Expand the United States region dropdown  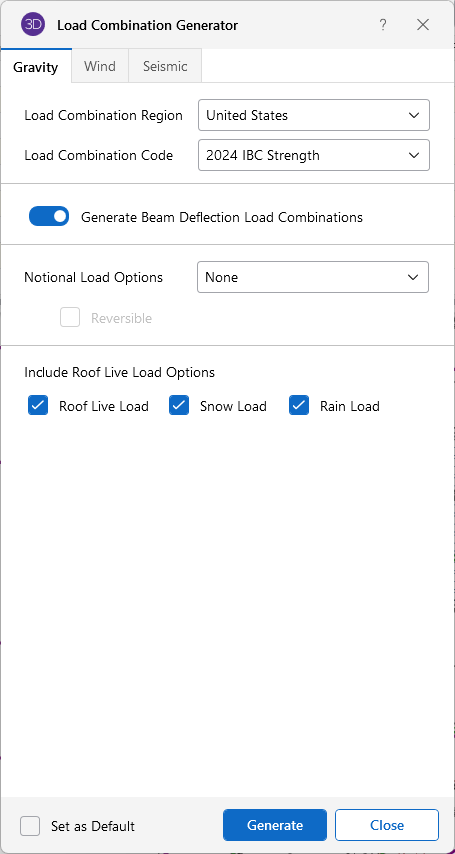[x=314, y=115]
